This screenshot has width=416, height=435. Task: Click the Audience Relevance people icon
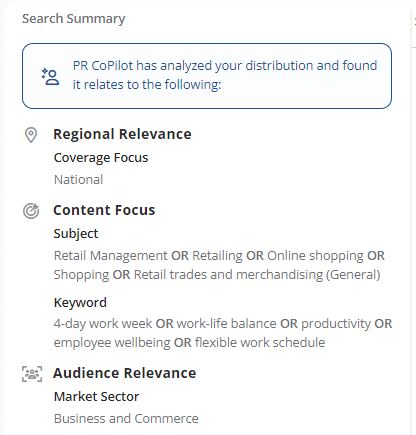[32, 374]
